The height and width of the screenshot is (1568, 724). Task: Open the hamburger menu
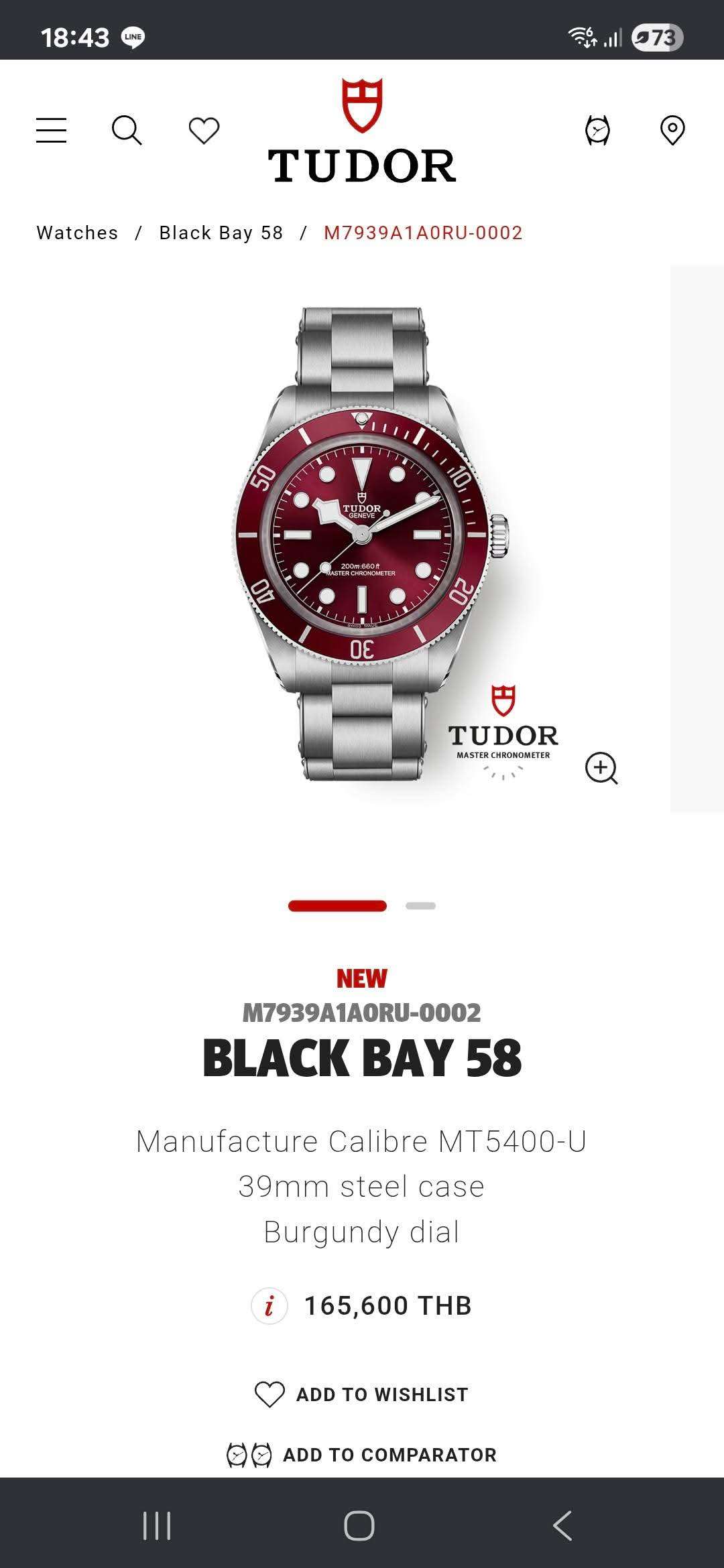[51, 130]
